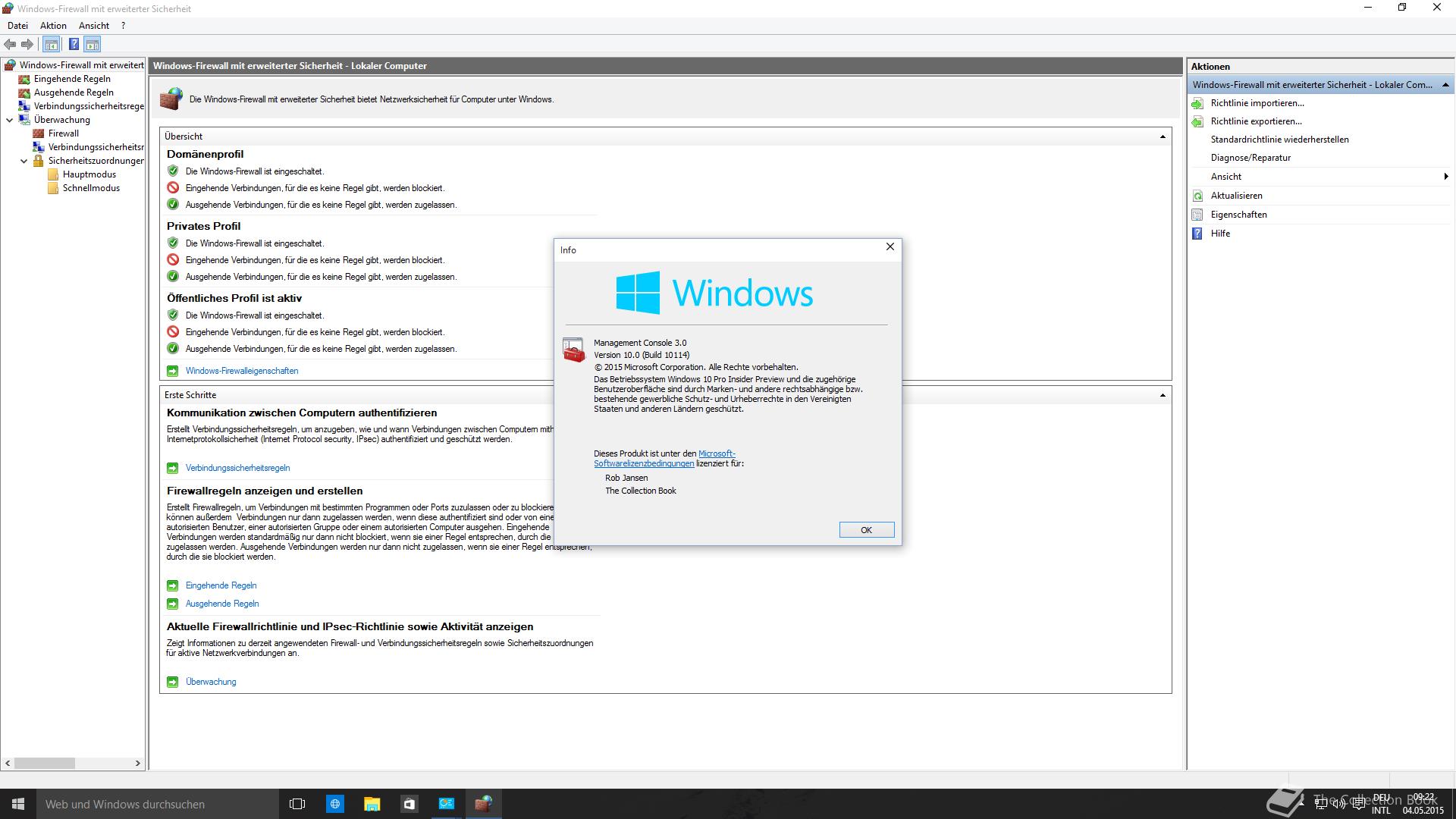Open the browser globe taskbar icon
Viewport: 1456px width, 819px height.
pos(334,804)
